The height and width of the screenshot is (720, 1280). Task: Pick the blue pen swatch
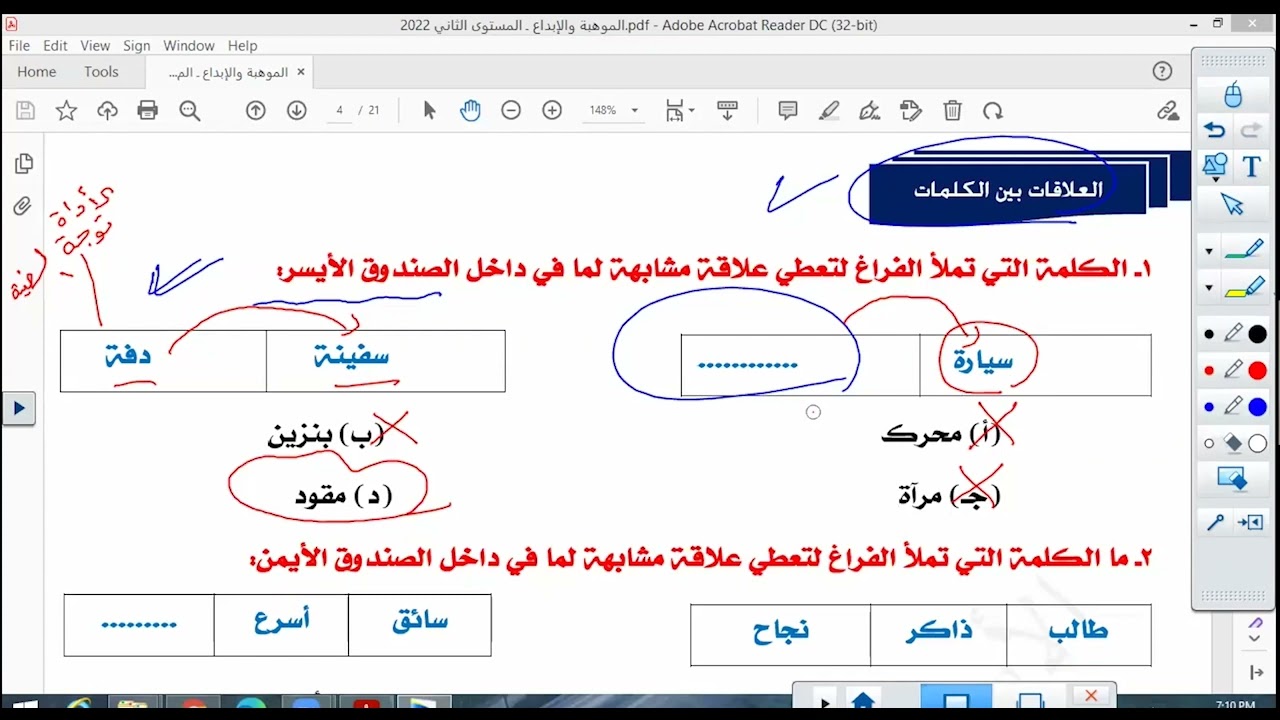click(1257, 407)
